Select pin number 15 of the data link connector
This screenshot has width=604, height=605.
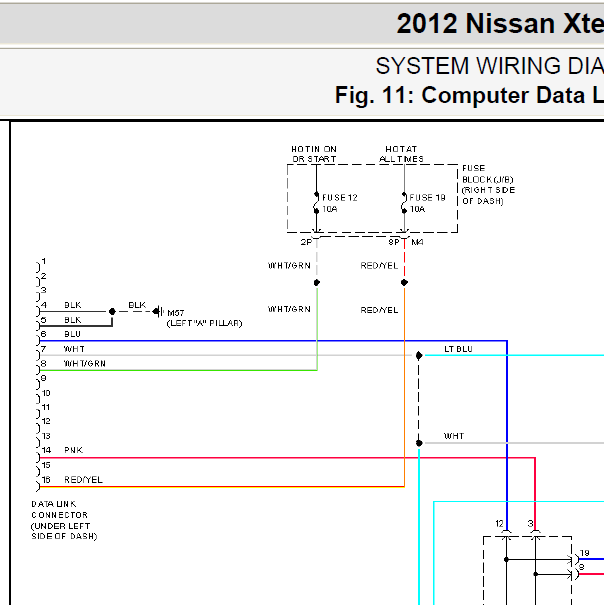[46, 465]
